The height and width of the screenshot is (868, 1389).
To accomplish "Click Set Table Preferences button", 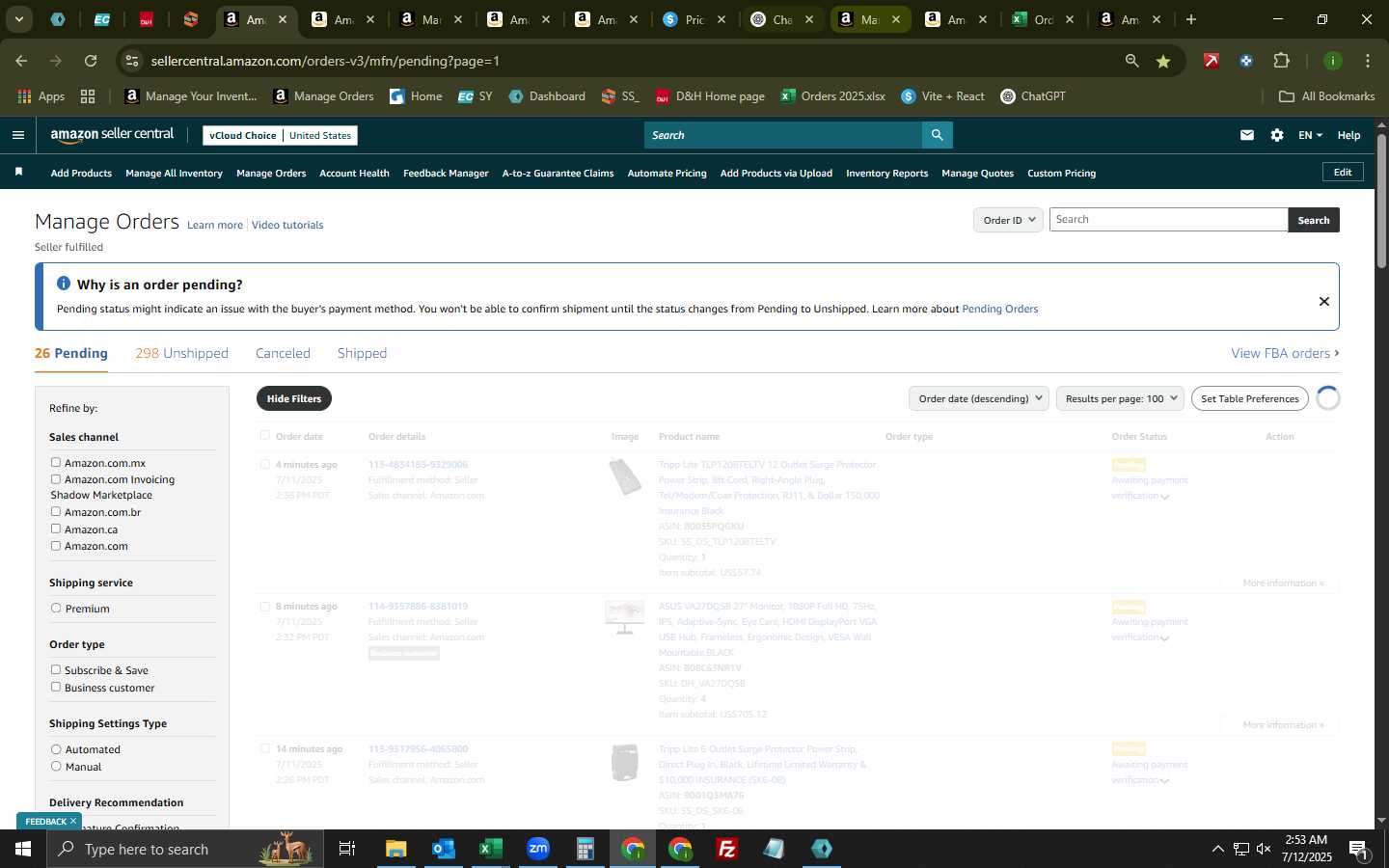I will click(1250, 398).
